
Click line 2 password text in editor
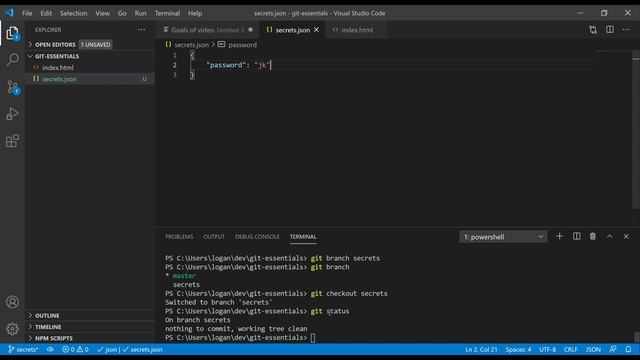point(238,65)
